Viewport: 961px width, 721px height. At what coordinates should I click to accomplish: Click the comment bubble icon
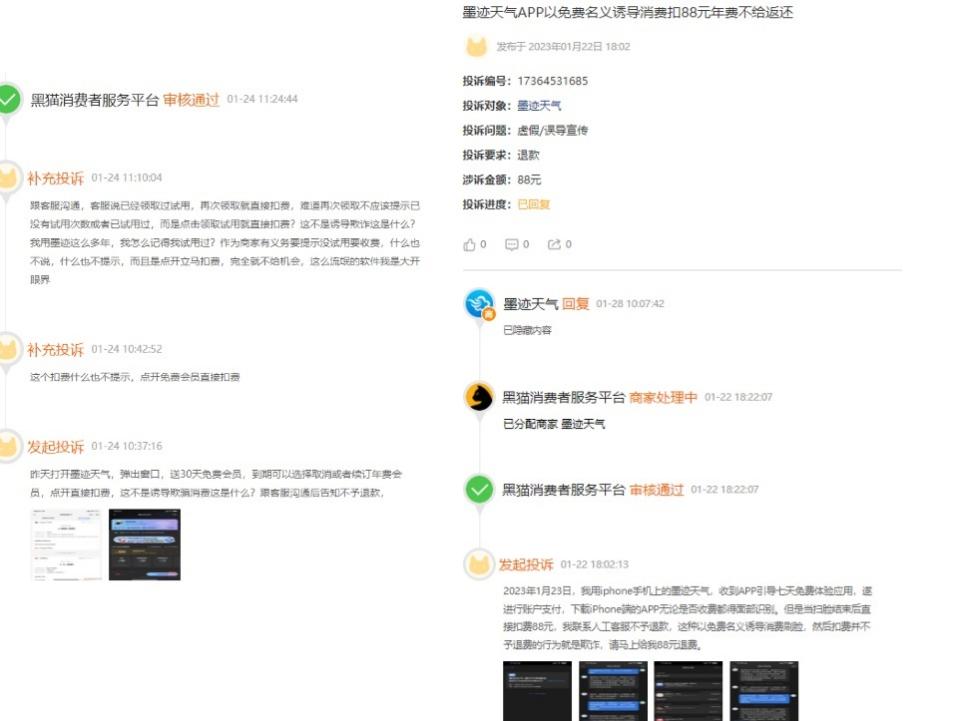512,244
